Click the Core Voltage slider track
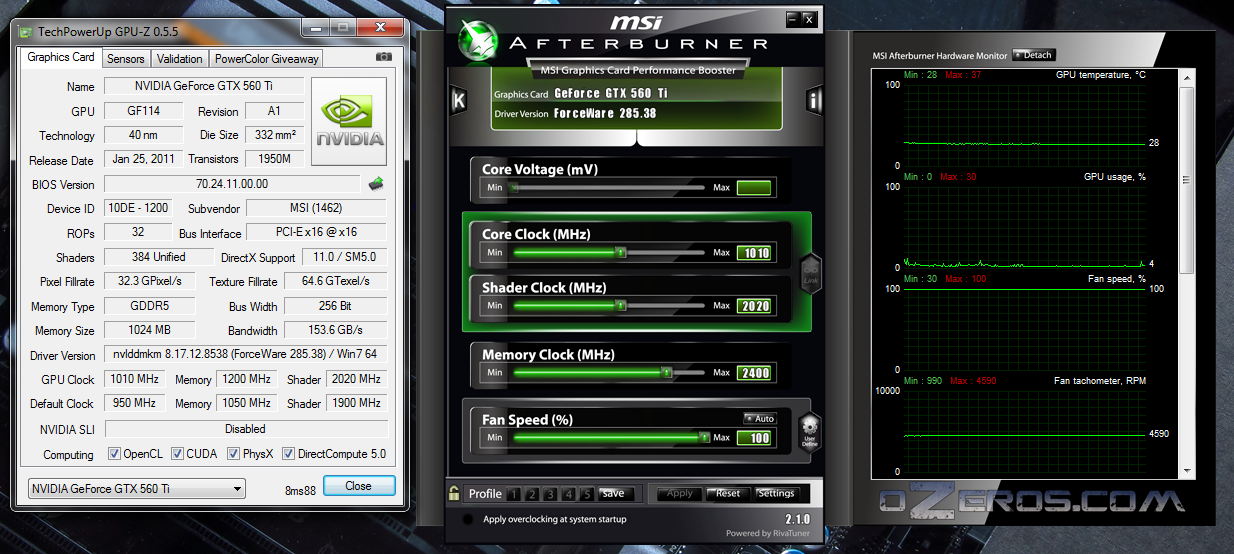The height and width of the screenshot is (554, 1234). (x=608, y=187)
